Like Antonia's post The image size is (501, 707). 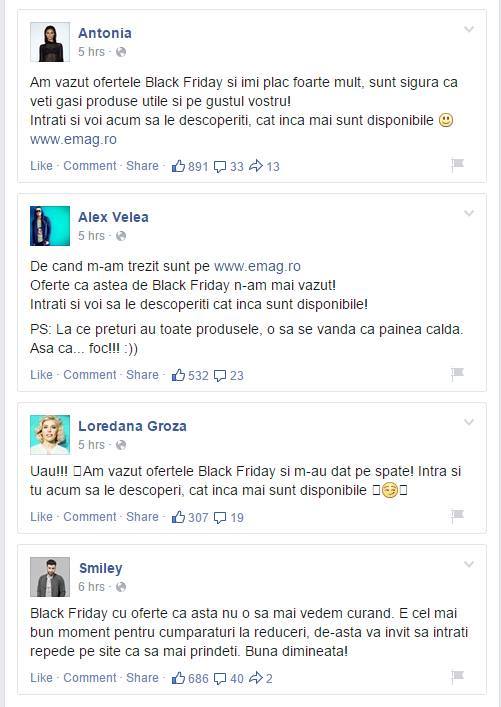pyautogui.click(x=41, y=166)
